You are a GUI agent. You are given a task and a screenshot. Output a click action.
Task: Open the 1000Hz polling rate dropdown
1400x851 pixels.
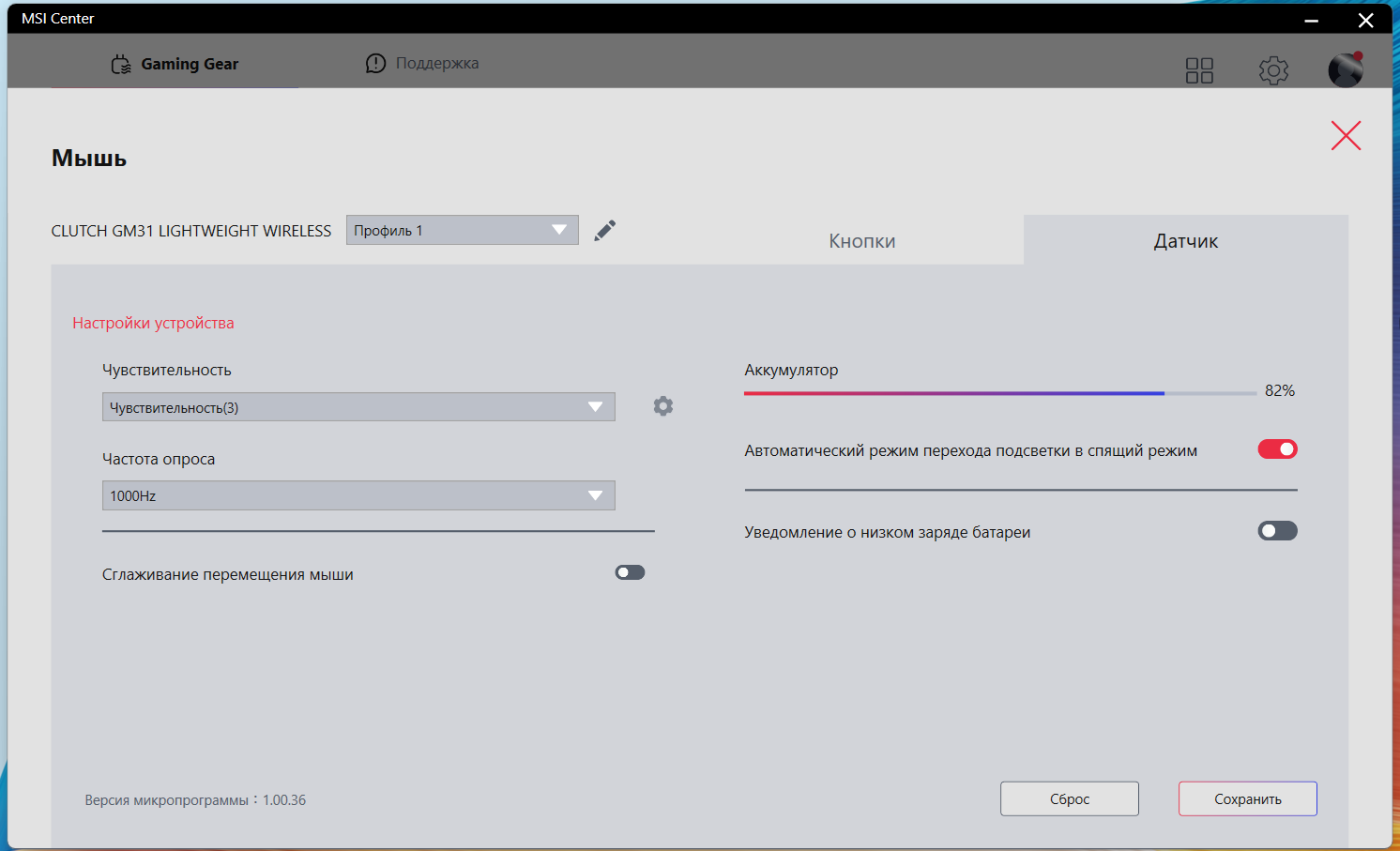[358, 495]
